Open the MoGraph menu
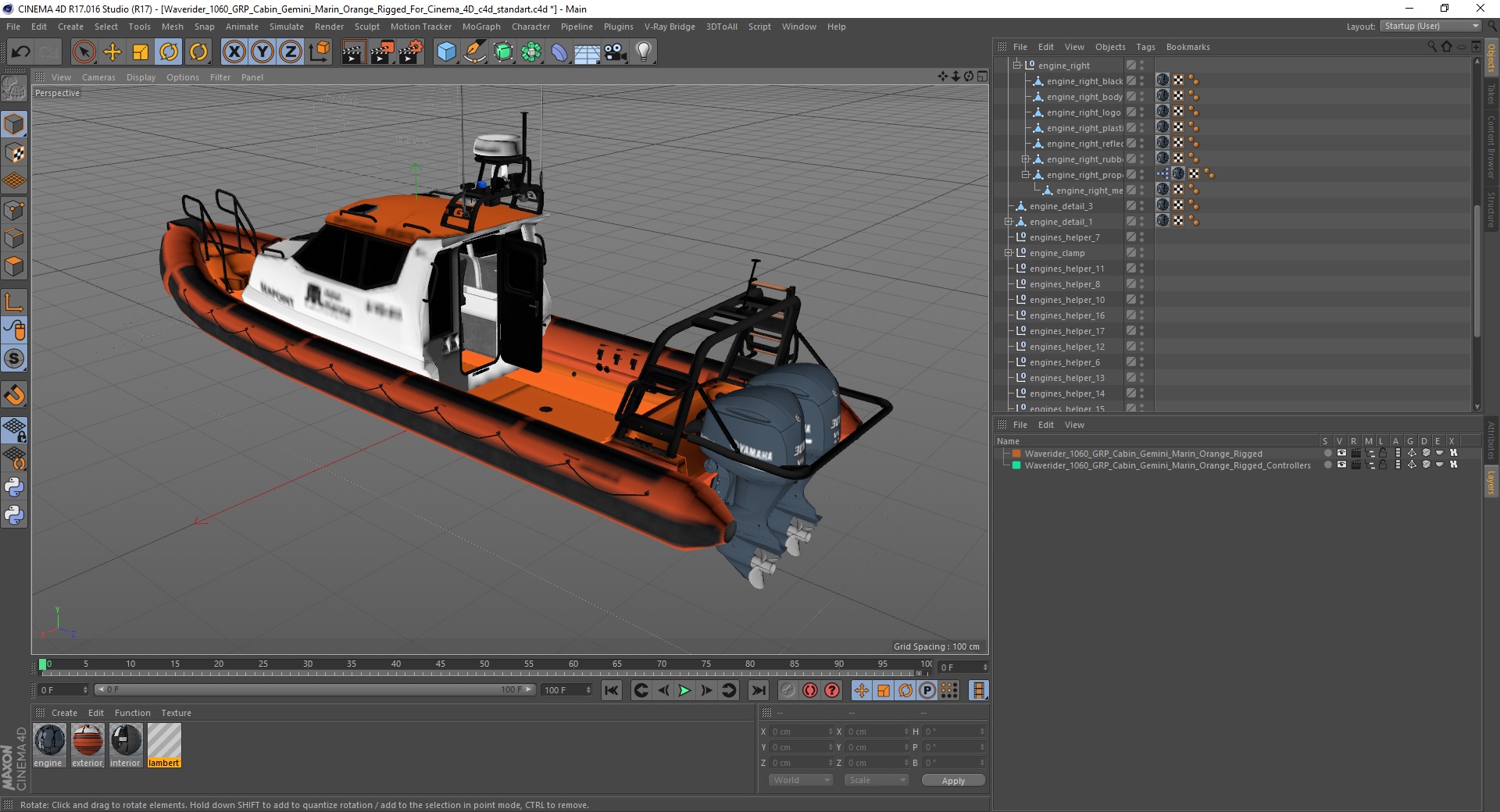 [481, 27]
